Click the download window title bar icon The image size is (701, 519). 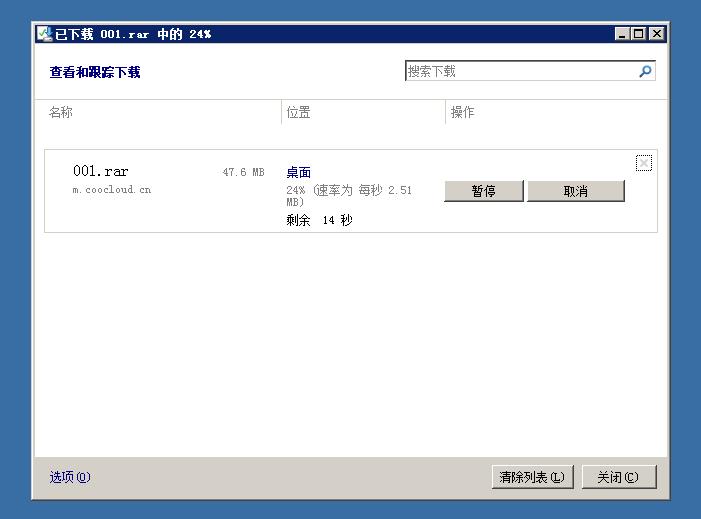point(45,34)
